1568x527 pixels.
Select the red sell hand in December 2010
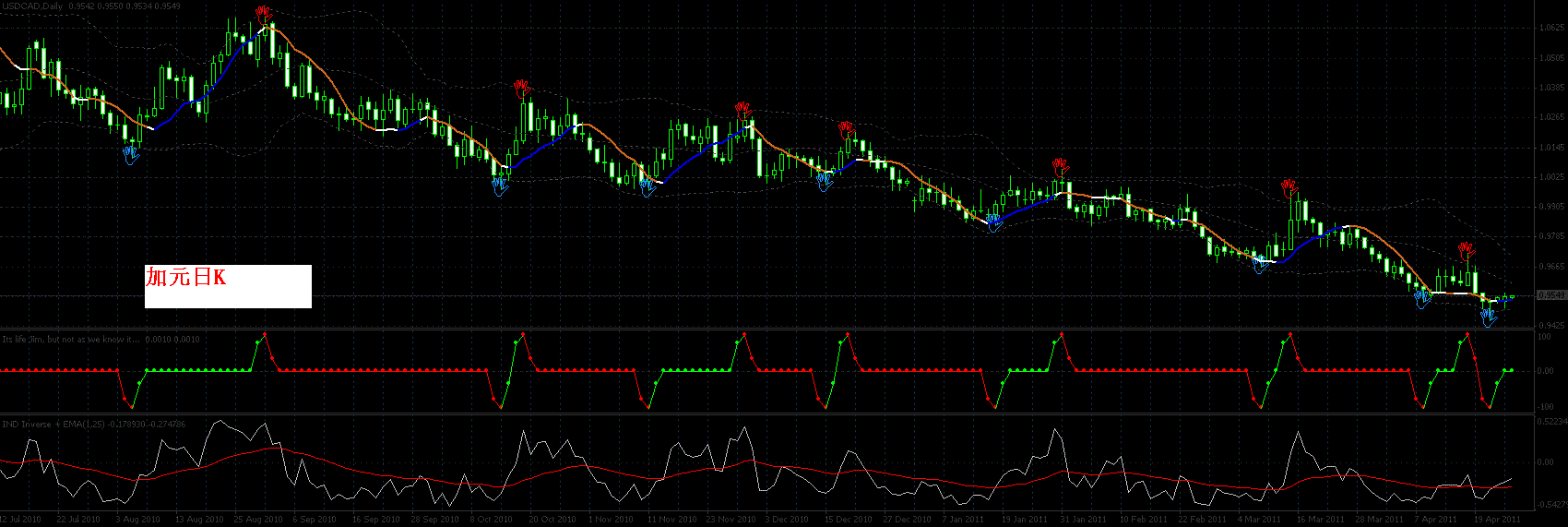coord(847,129)
